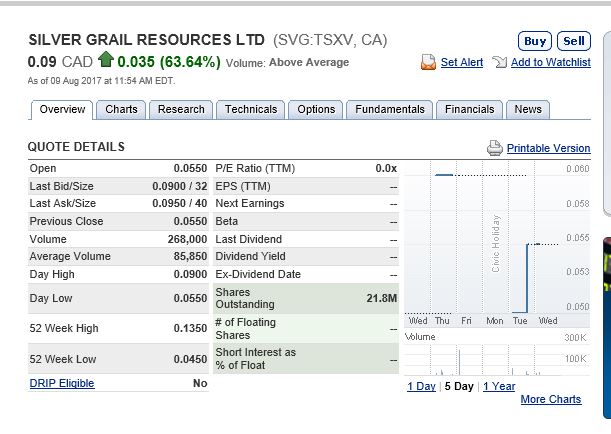This screenshot has width=611, height=434.
Task: Go to the Options tab
Action: tap(316, 109)
